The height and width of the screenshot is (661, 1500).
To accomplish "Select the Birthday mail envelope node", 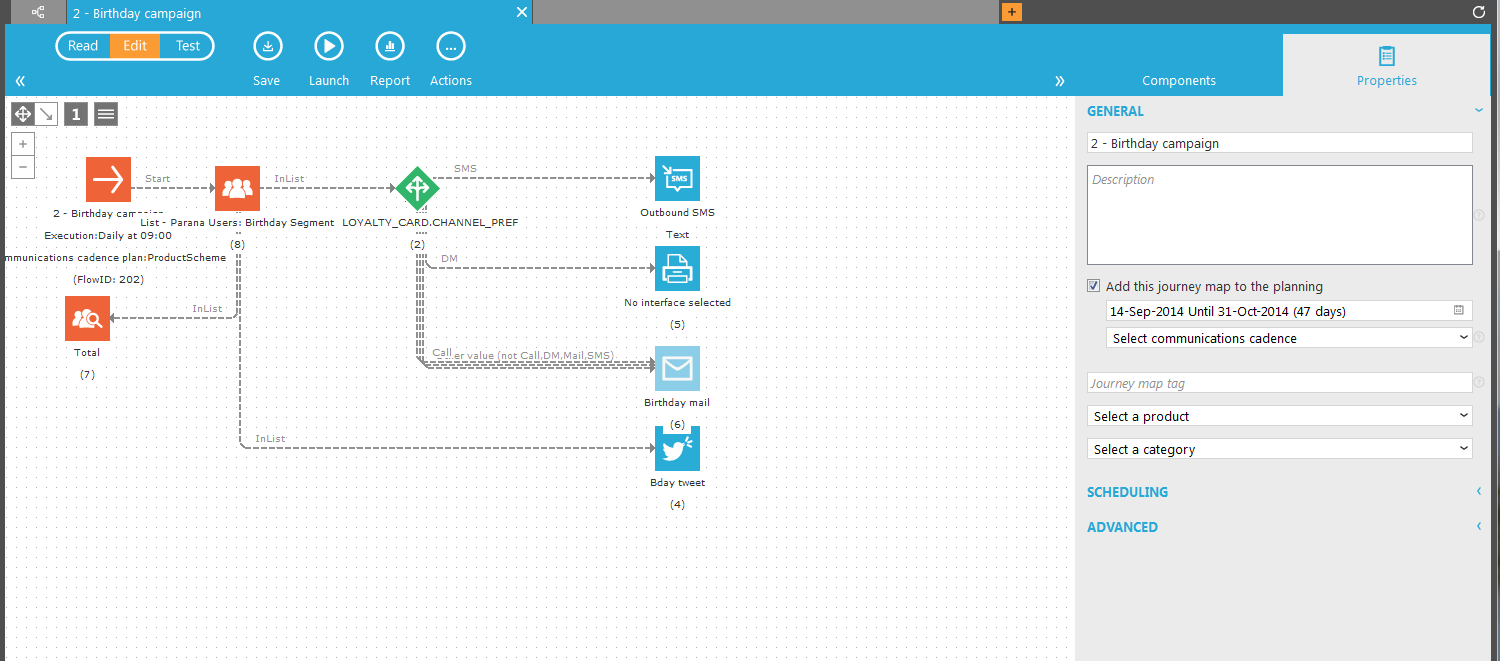I will [x=677, y=369].
